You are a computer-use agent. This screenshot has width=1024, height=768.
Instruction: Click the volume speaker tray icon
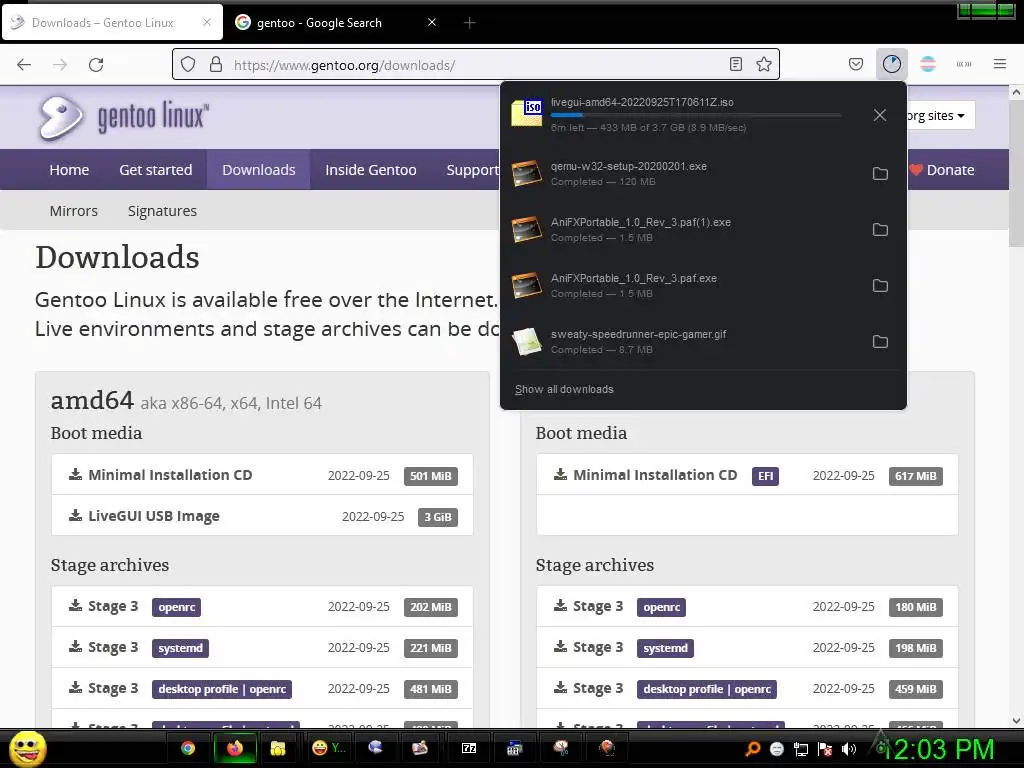[x=848, y=749]
